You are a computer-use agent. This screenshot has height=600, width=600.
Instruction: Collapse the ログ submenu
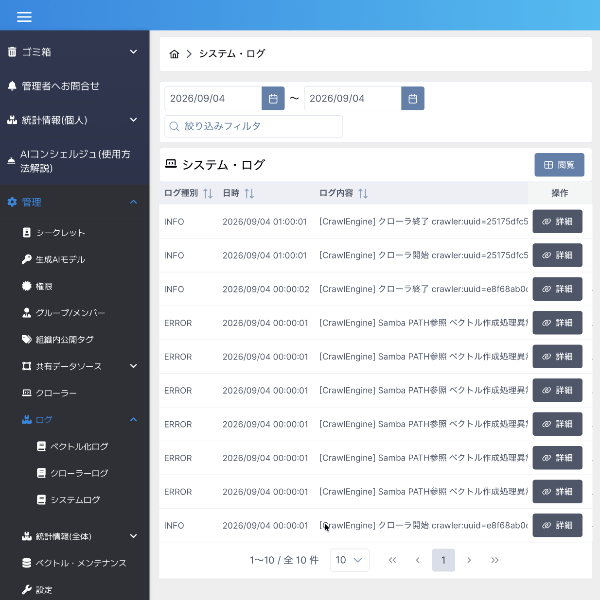pos(133,420)
